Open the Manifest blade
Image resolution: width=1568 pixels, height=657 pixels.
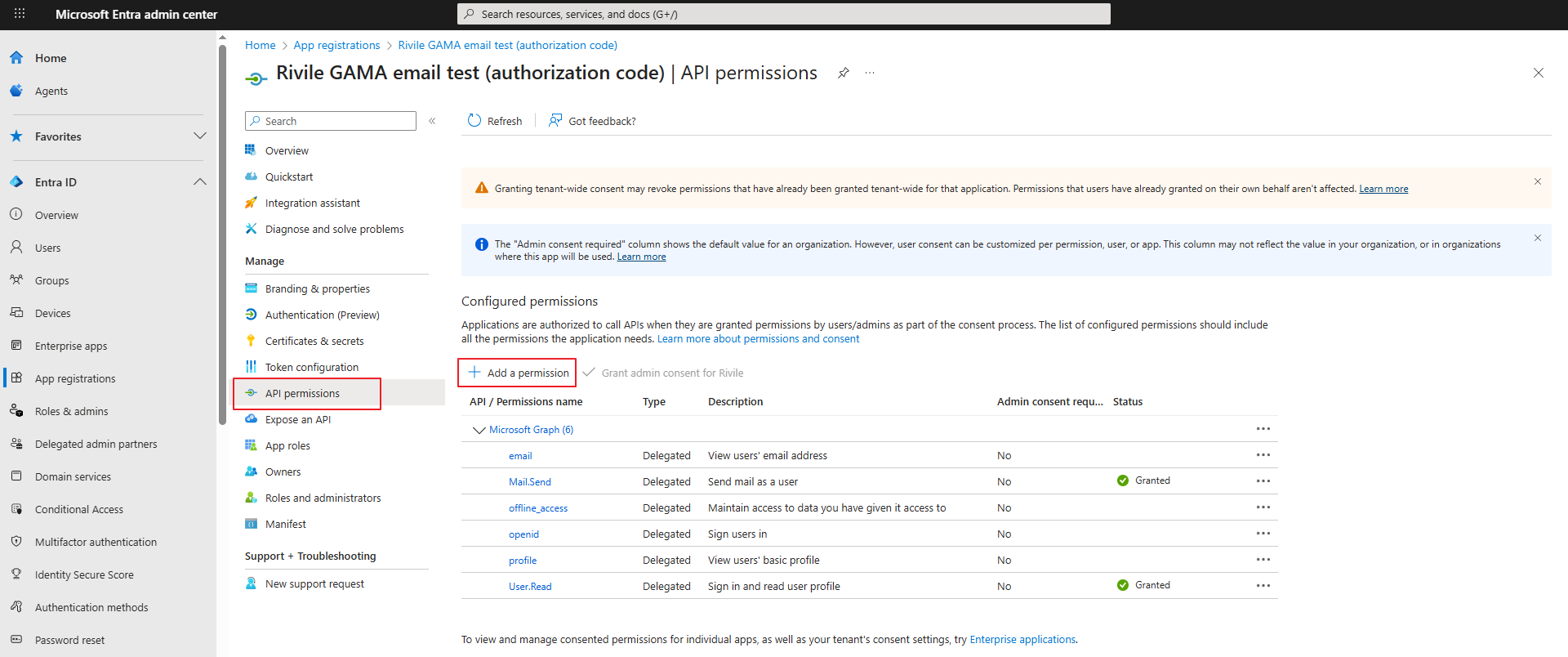286,524
